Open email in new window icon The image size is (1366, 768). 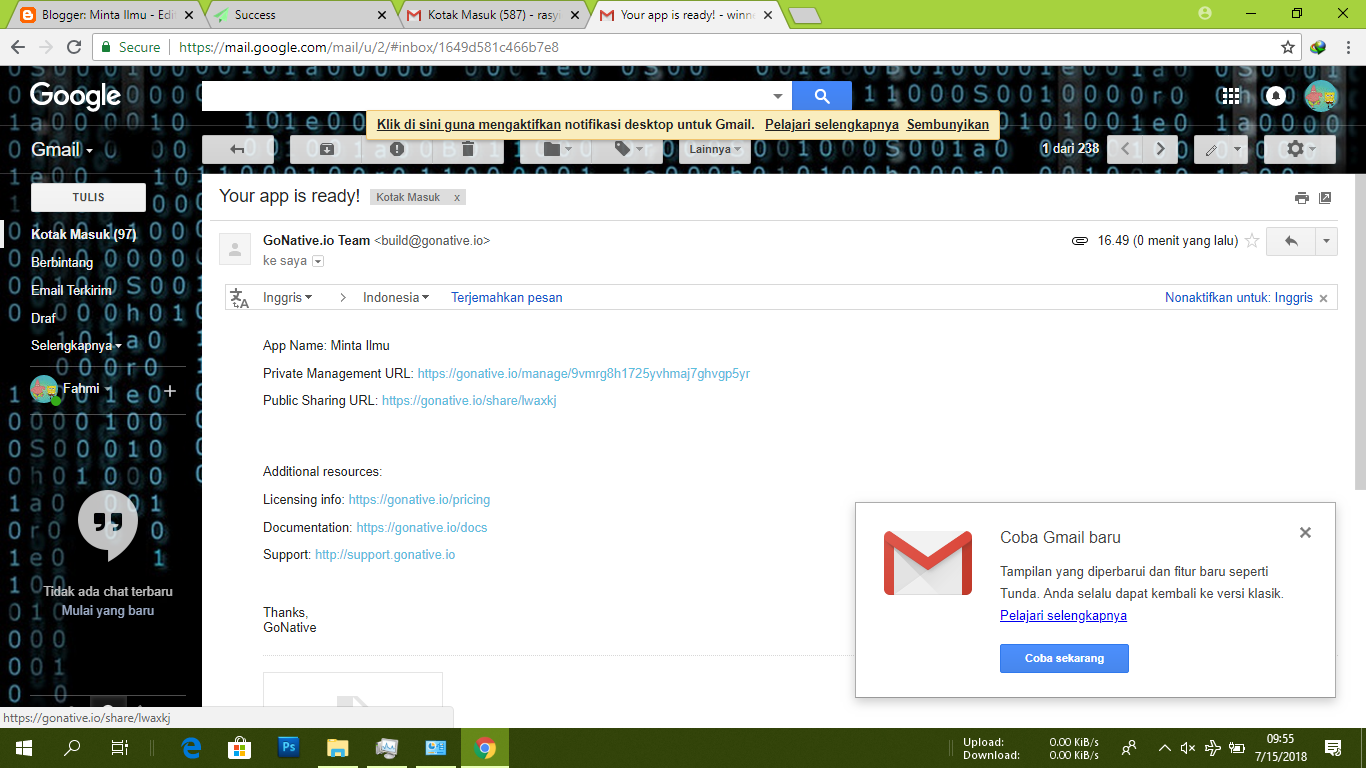tap(1325, 198)
